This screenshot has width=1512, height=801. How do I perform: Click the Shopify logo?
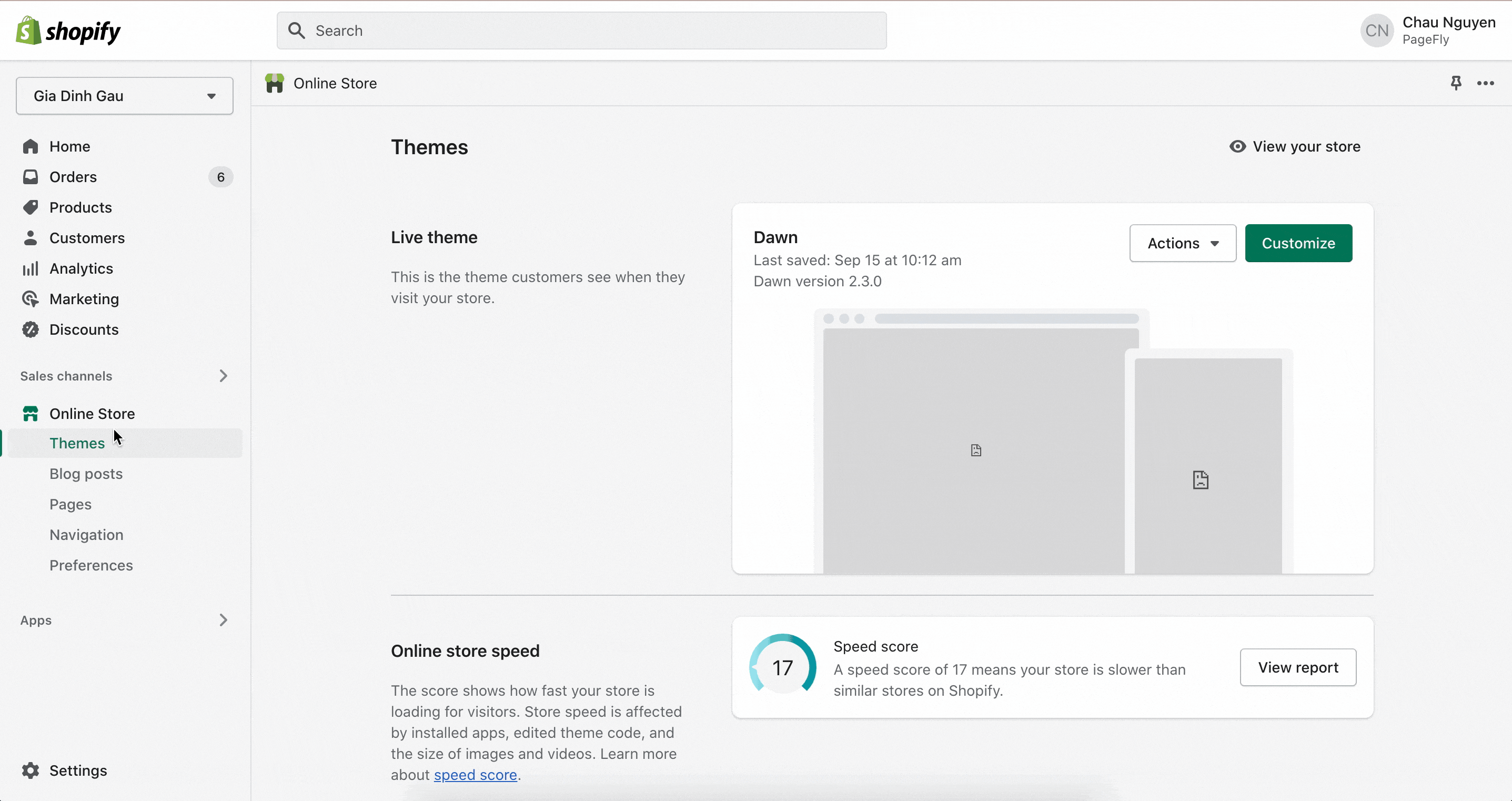(68, 31)
